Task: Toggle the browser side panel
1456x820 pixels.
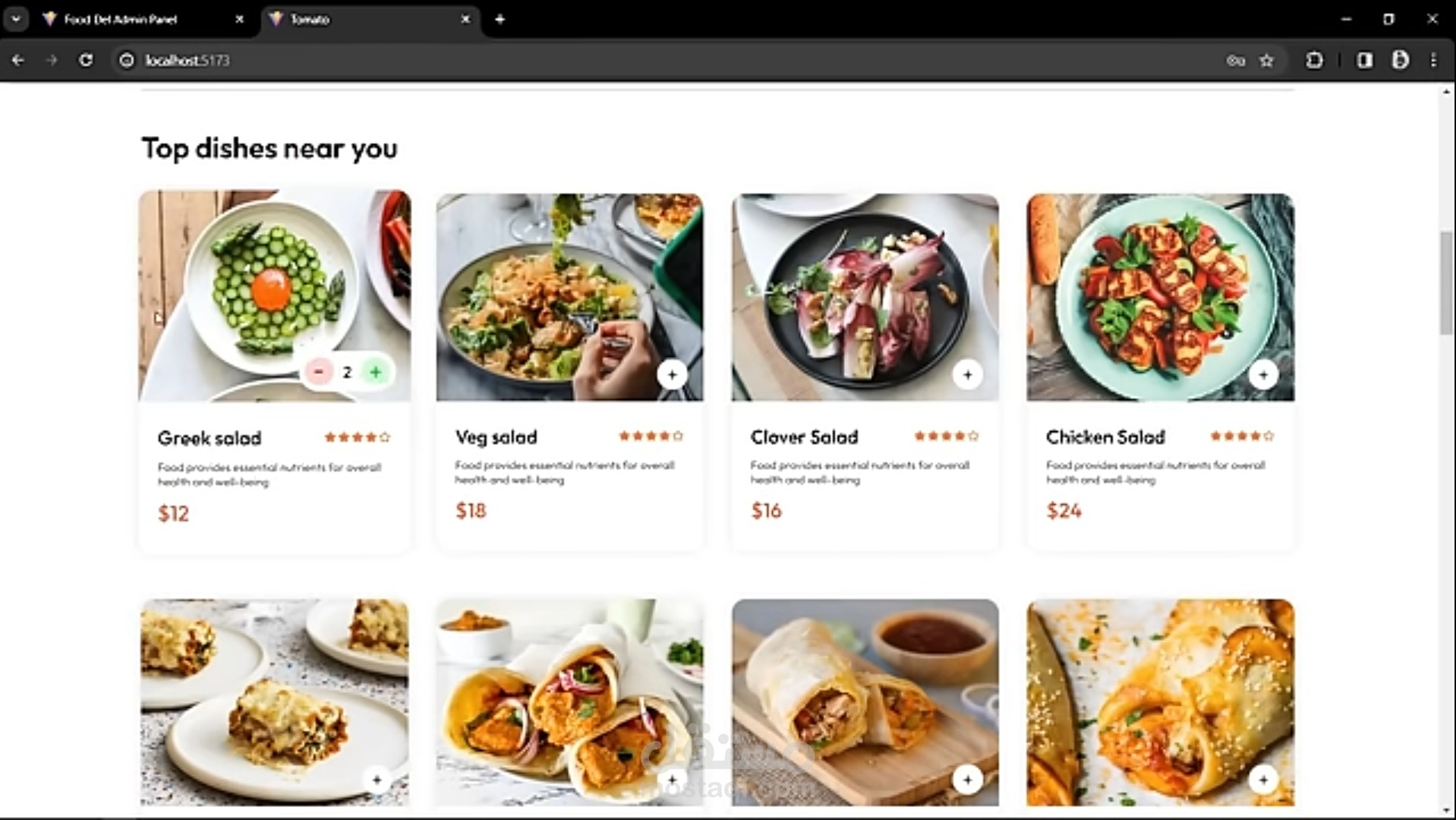Action: 1364,61
